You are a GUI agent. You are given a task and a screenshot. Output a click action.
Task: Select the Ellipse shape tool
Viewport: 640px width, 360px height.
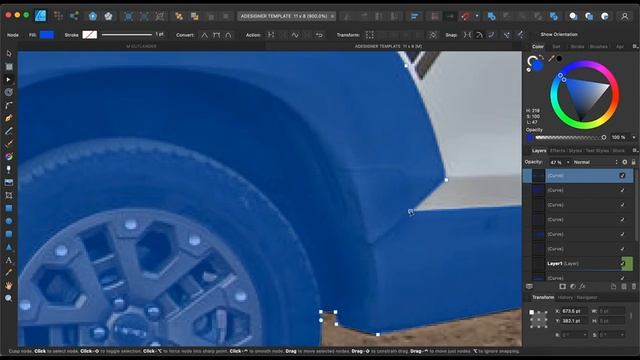click(x=9, y=221)
